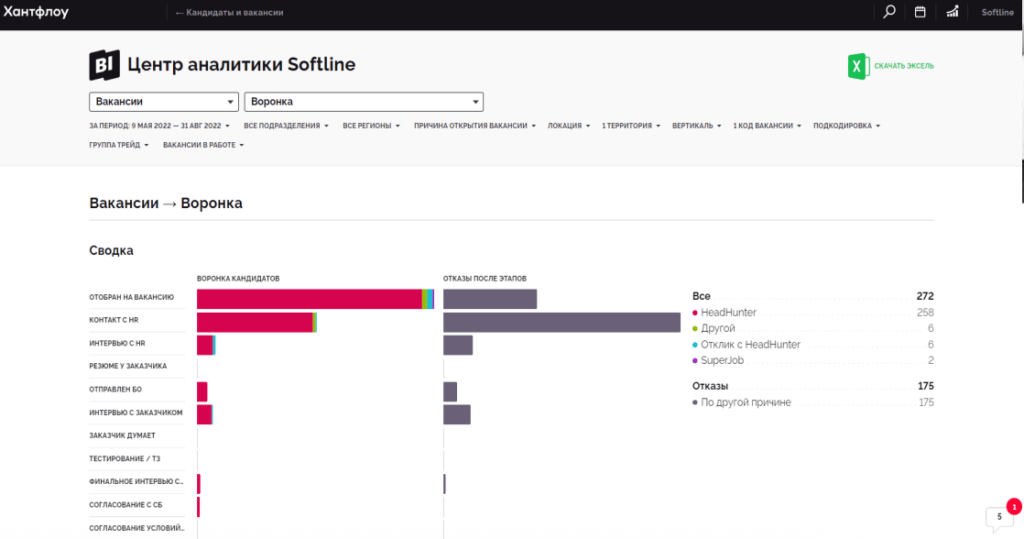Expand the Все подразделения filter
This screenshot has height=539, width=1024.
click(x=286, y=126)
